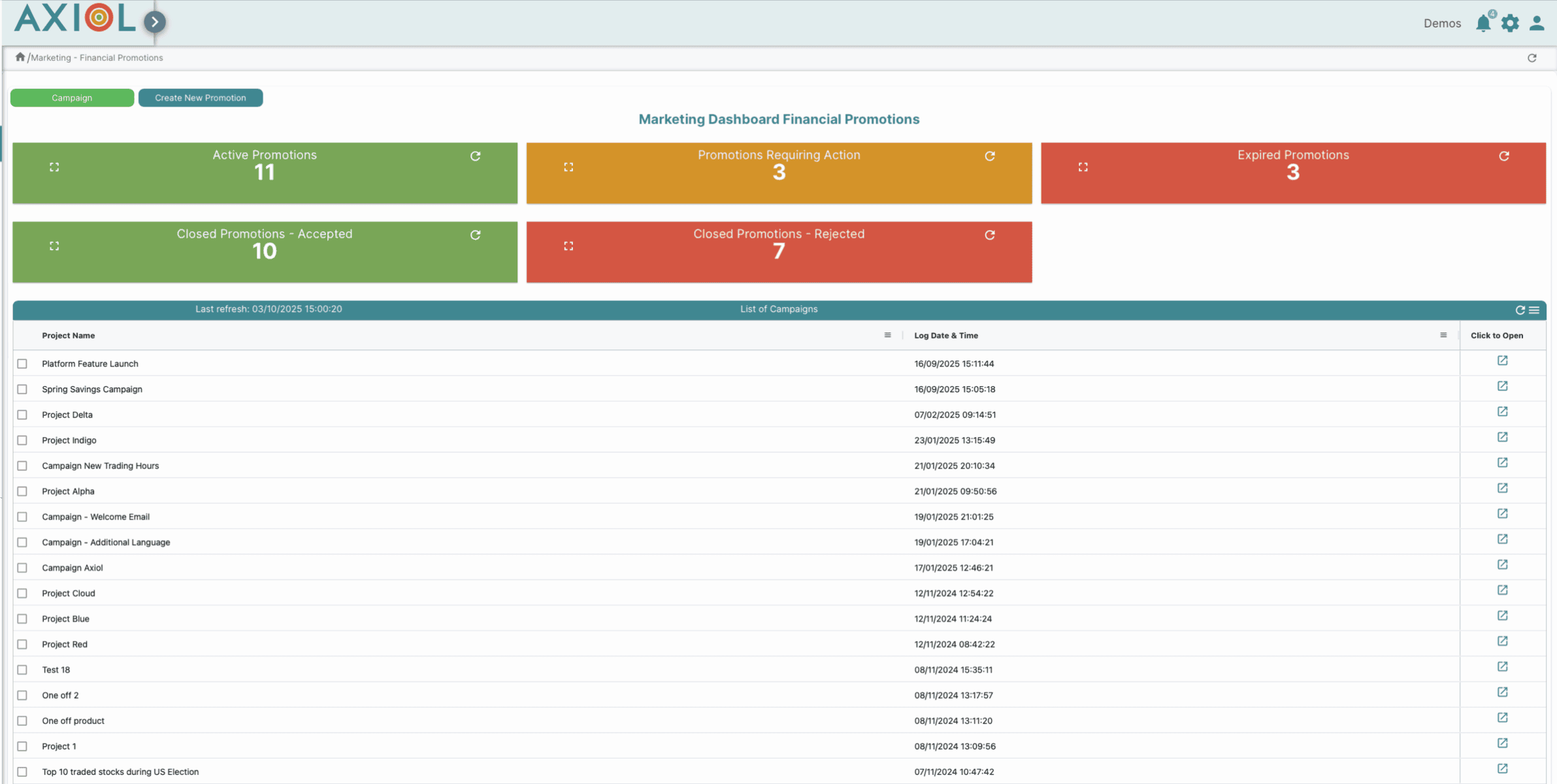This screenshot has width=1557, height=784.
Task: Open the user profile icon
Action: [x=1537, y=24]
